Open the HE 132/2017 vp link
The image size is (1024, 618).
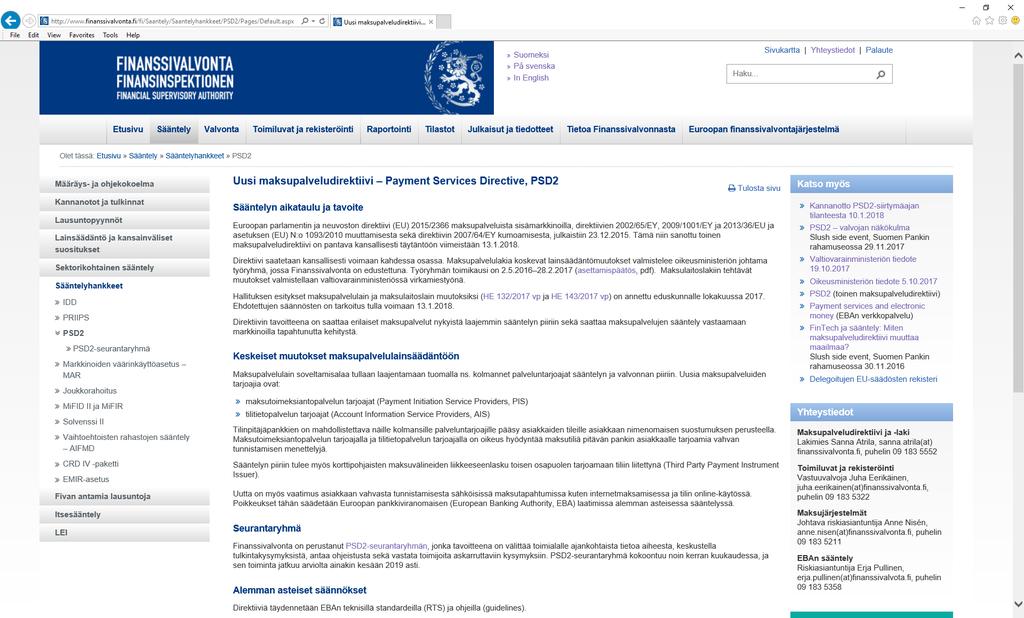(x=511, y=297)
